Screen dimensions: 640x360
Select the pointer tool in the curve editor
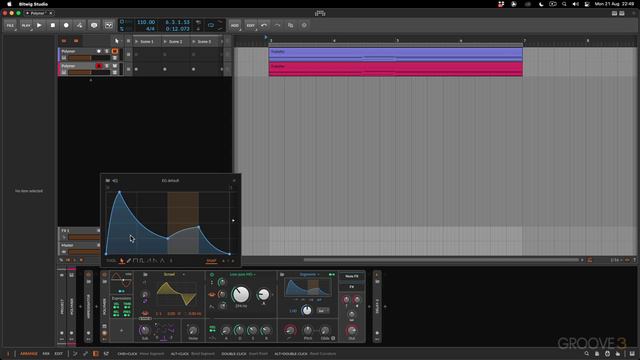[x=122, y=260]
